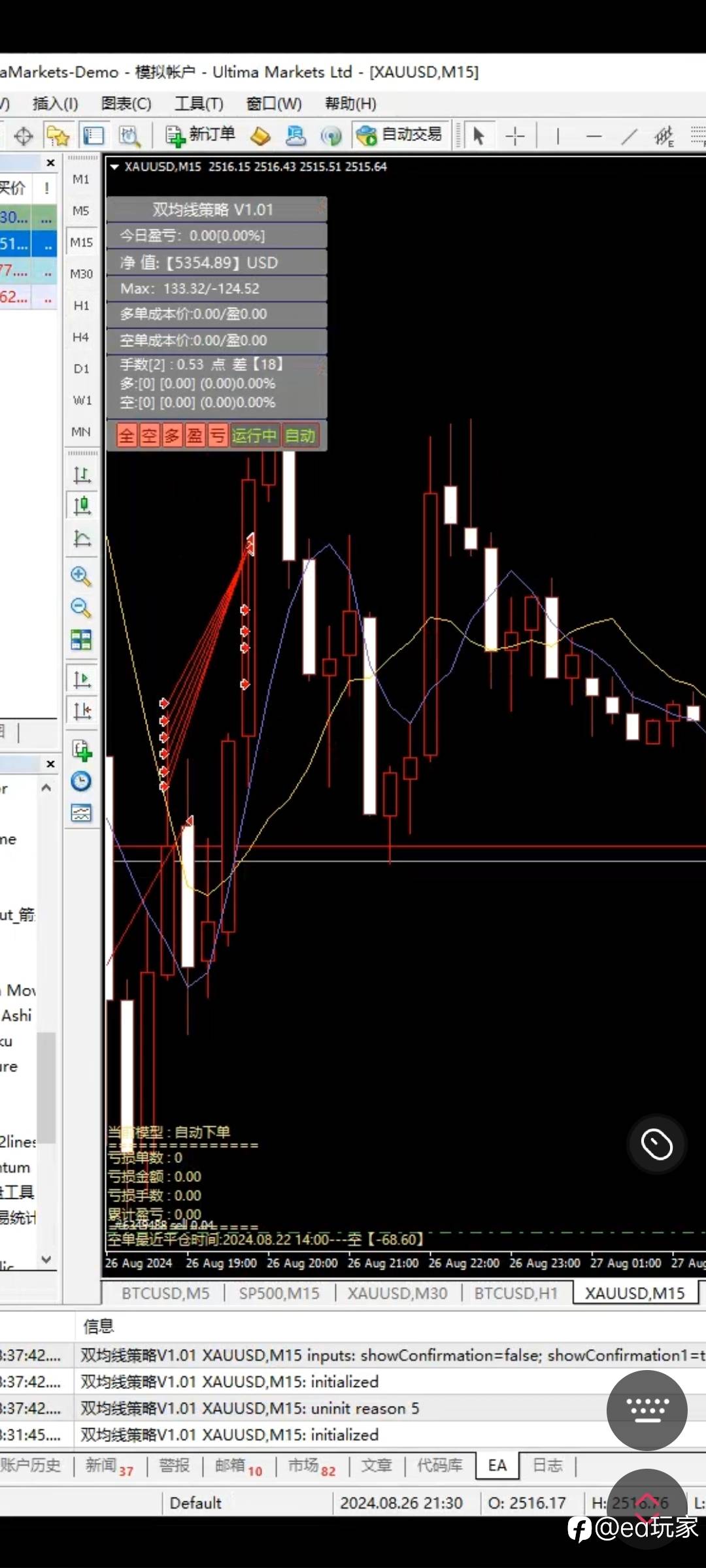Click the green 自动 button
This screenshot has height=1568, width=706.
point(300,436)
